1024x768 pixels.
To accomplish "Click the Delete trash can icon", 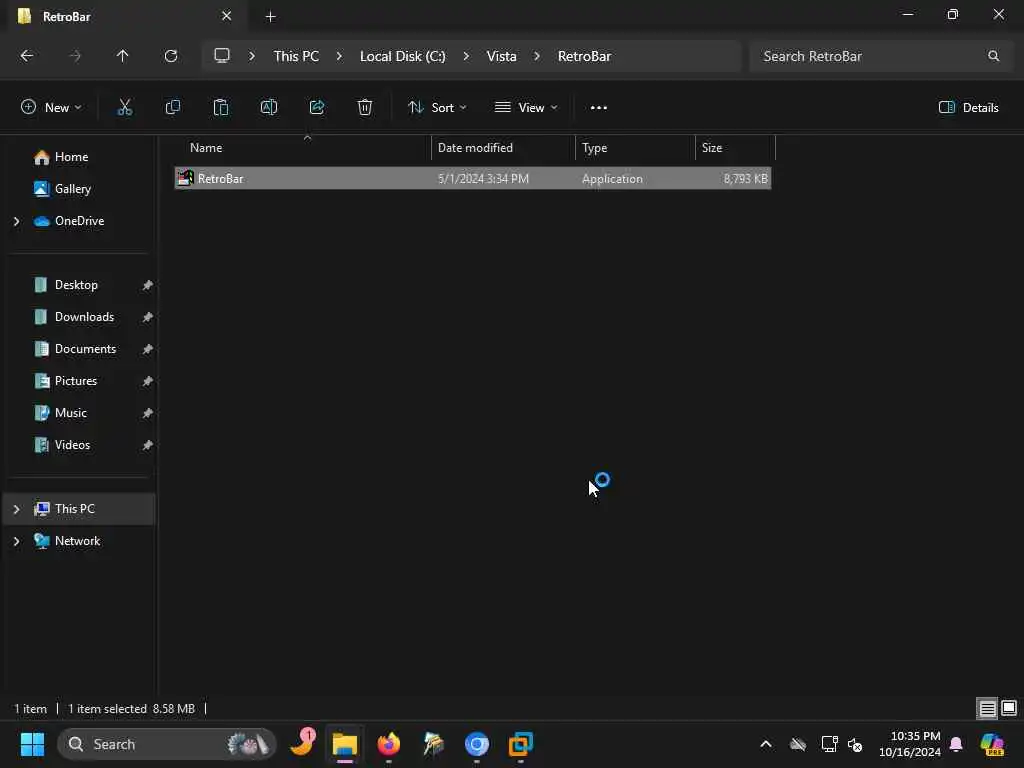I will [x=365, y=107].
